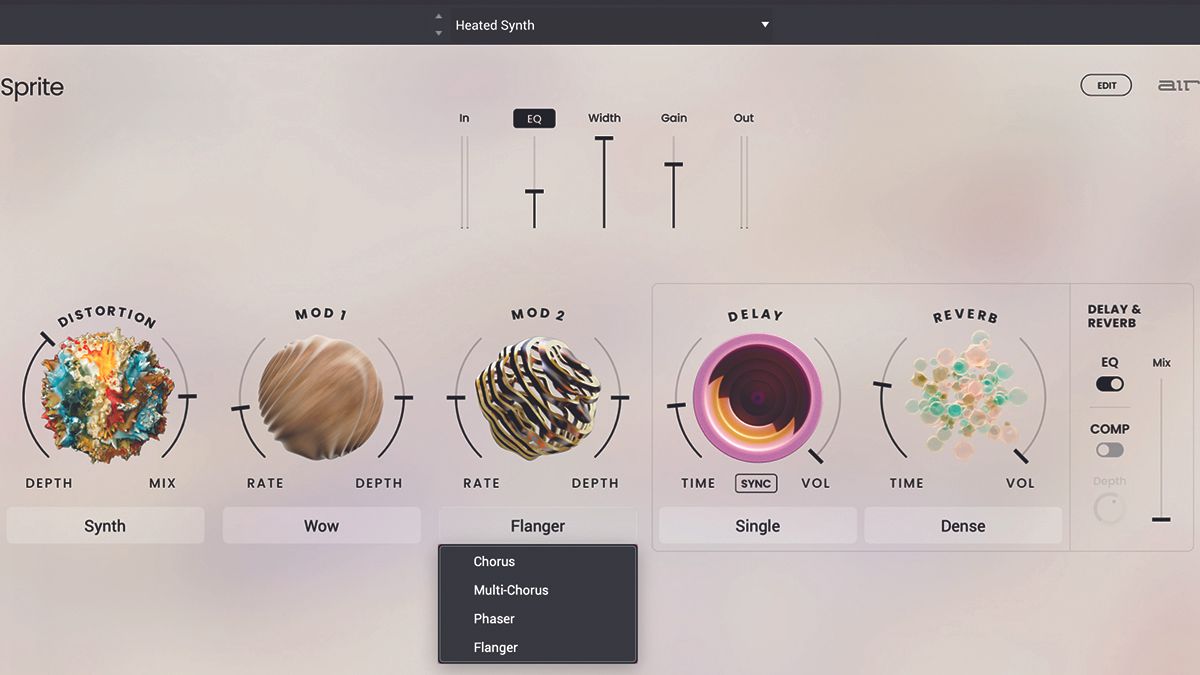This screenshot has height=675, width=1200.
Task: Click the Reverb bubbles graphic
Action: 963,400
